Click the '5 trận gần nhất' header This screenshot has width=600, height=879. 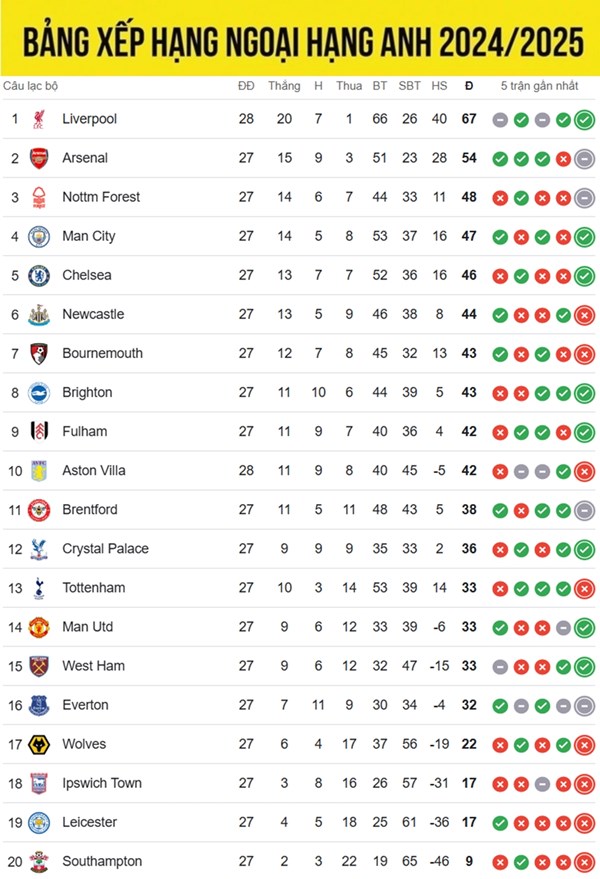(539, 86)
